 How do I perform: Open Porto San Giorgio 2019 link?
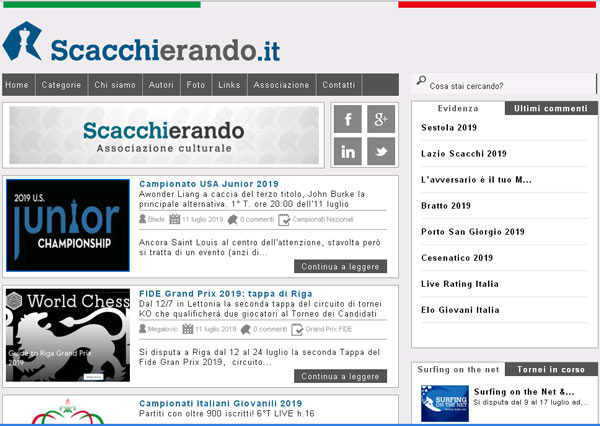click(473, 232)
